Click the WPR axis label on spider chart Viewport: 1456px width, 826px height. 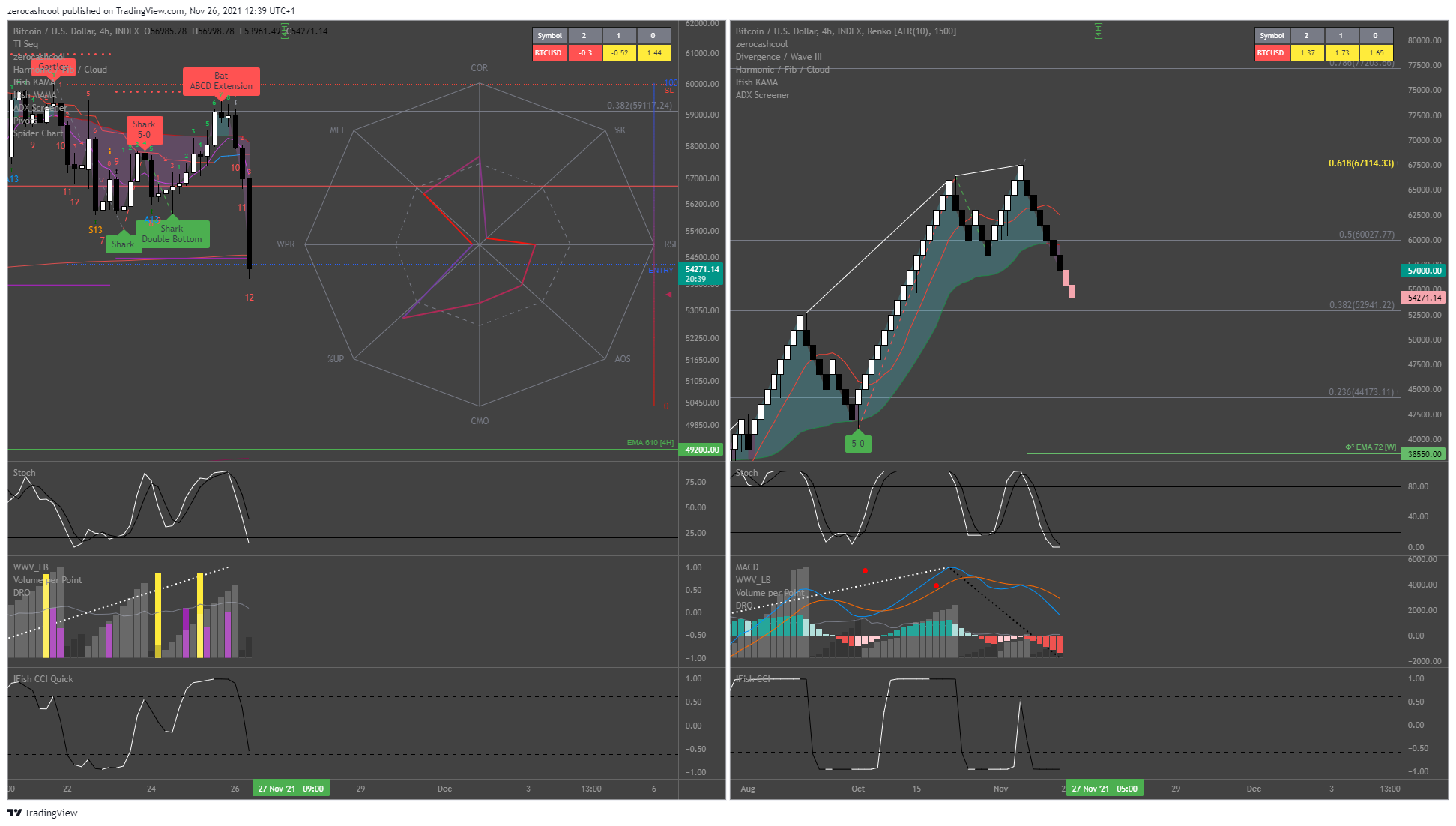click(286, 244)
